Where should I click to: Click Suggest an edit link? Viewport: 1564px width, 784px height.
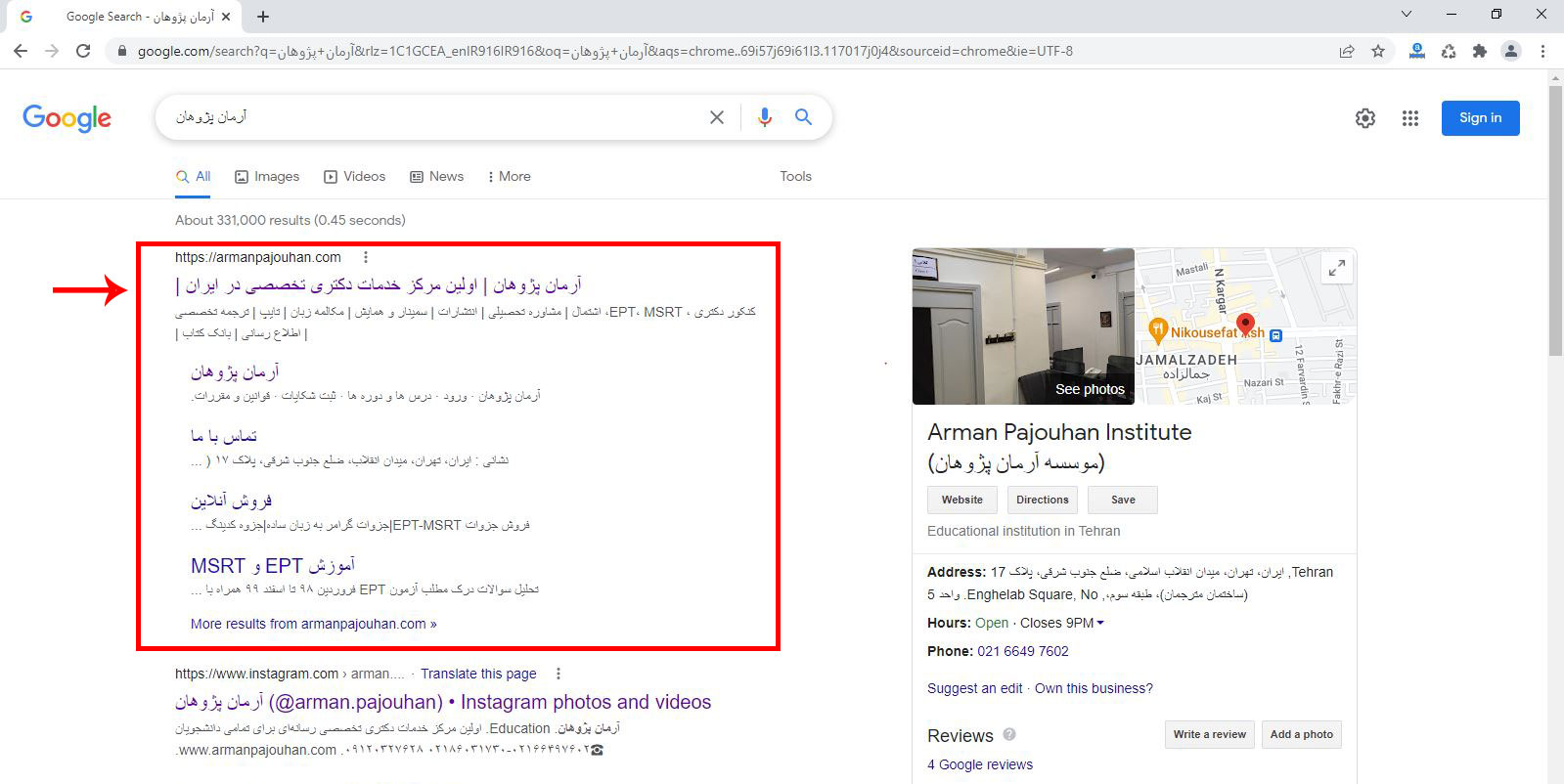(x=975, y=688)
